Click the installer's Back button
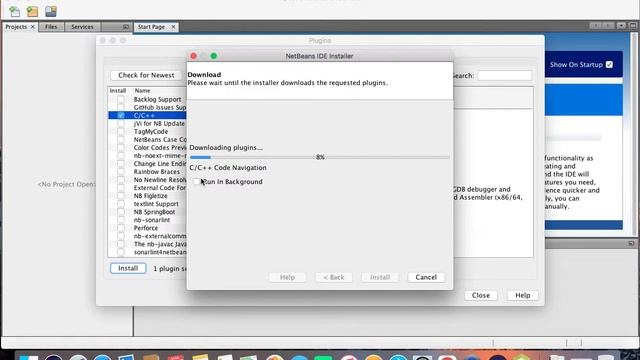This screenshot has width=640, height=360. [x=334, y=277]
